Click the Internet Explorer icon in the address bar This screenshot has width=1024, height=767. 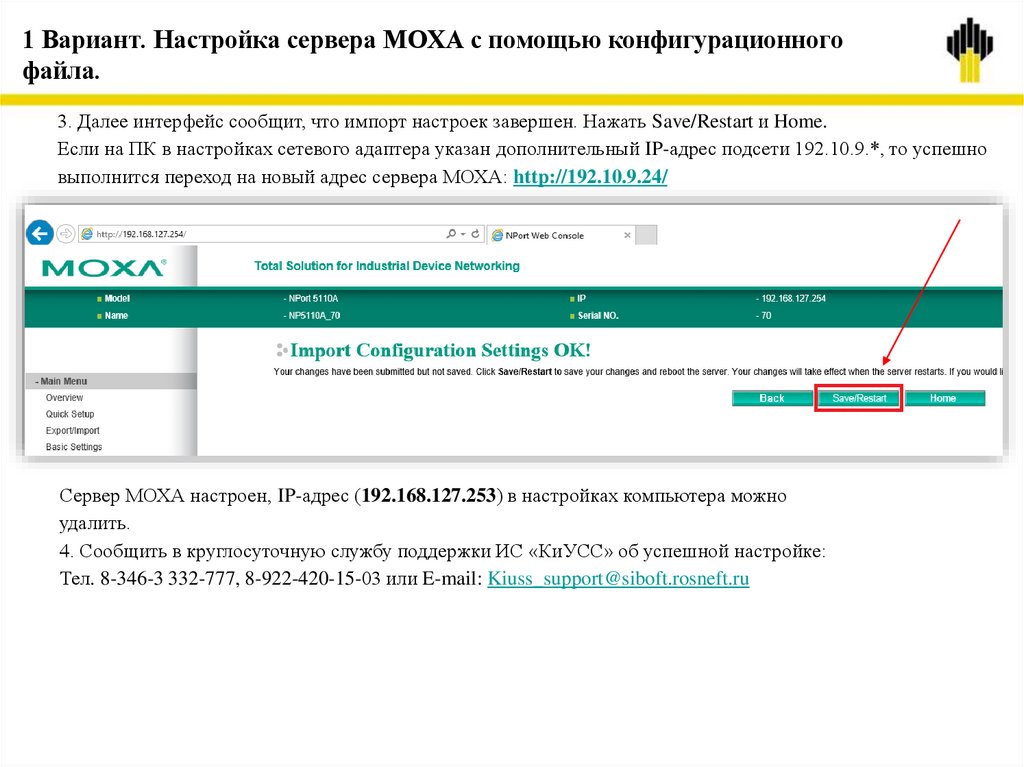86,233
